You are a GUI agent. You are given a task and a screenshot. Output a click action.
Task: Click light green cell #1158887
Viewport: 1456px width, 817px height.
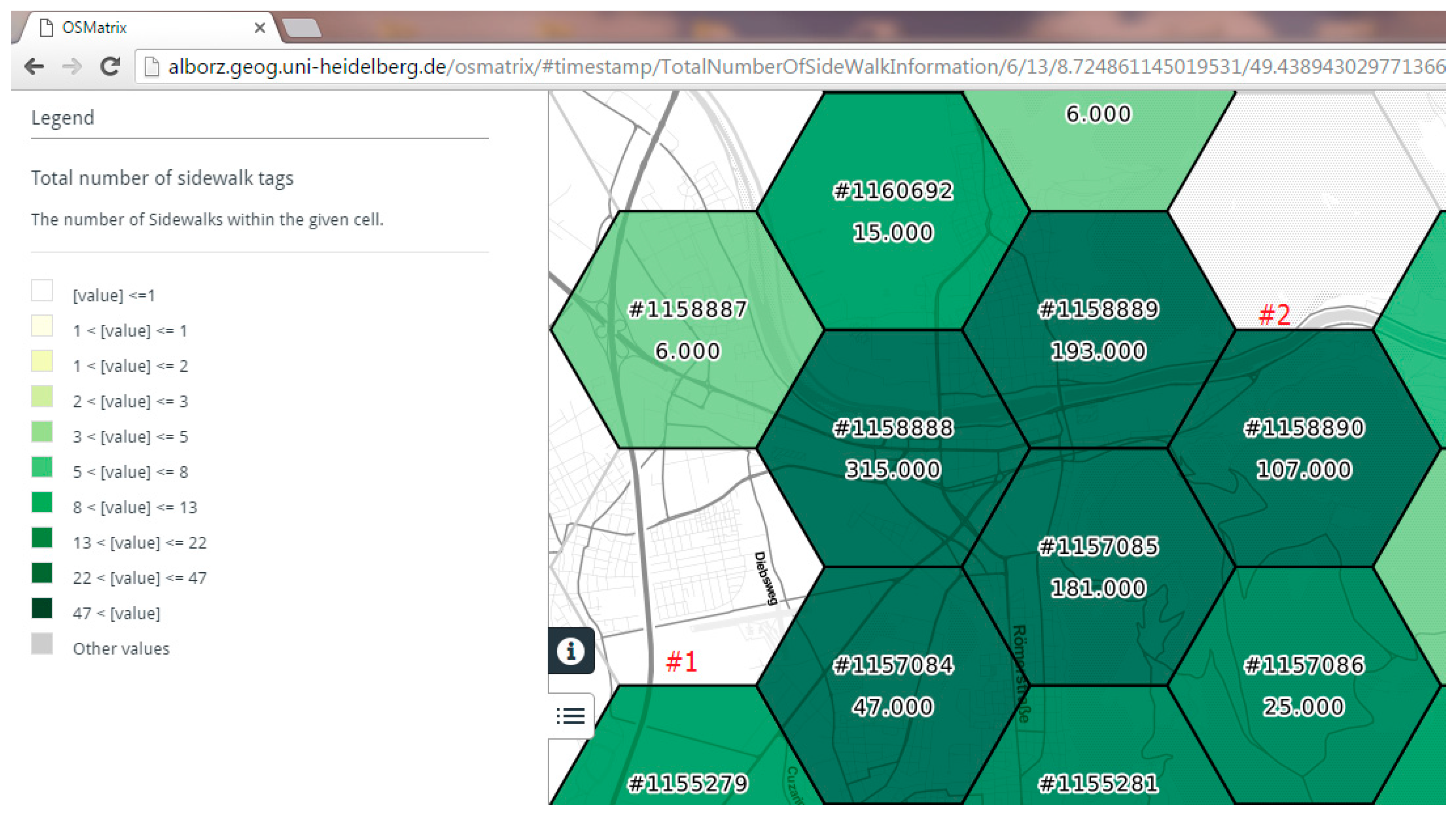tap(687, 329)
